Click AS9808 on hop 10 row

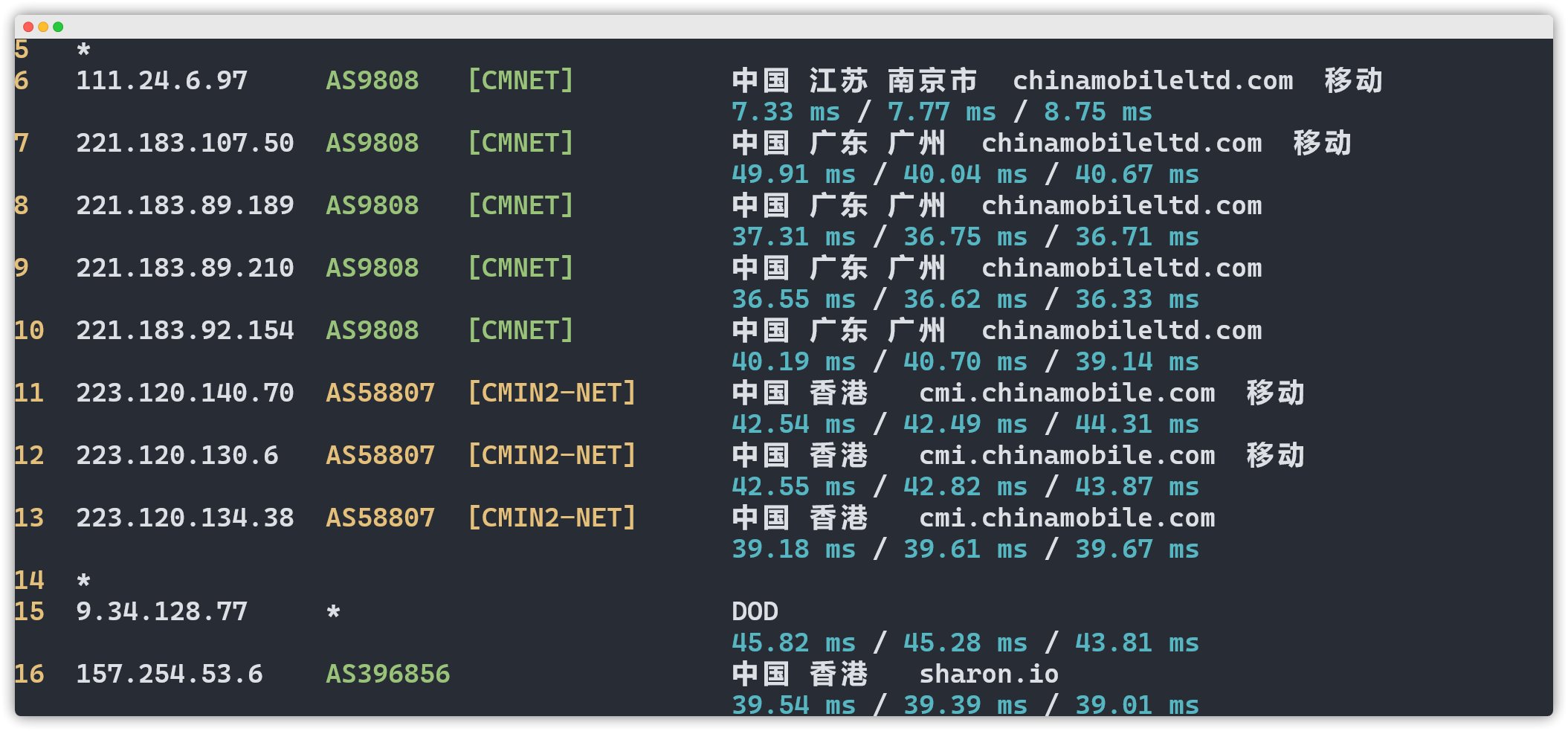[x=372, y=330]
